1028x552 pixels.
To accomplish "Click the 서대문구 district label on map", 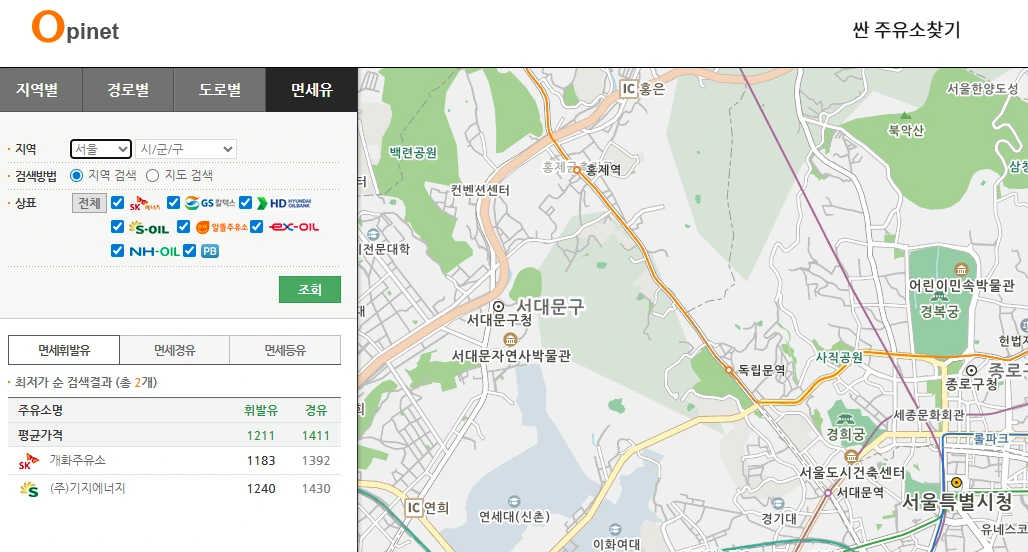I will [550, 306].
